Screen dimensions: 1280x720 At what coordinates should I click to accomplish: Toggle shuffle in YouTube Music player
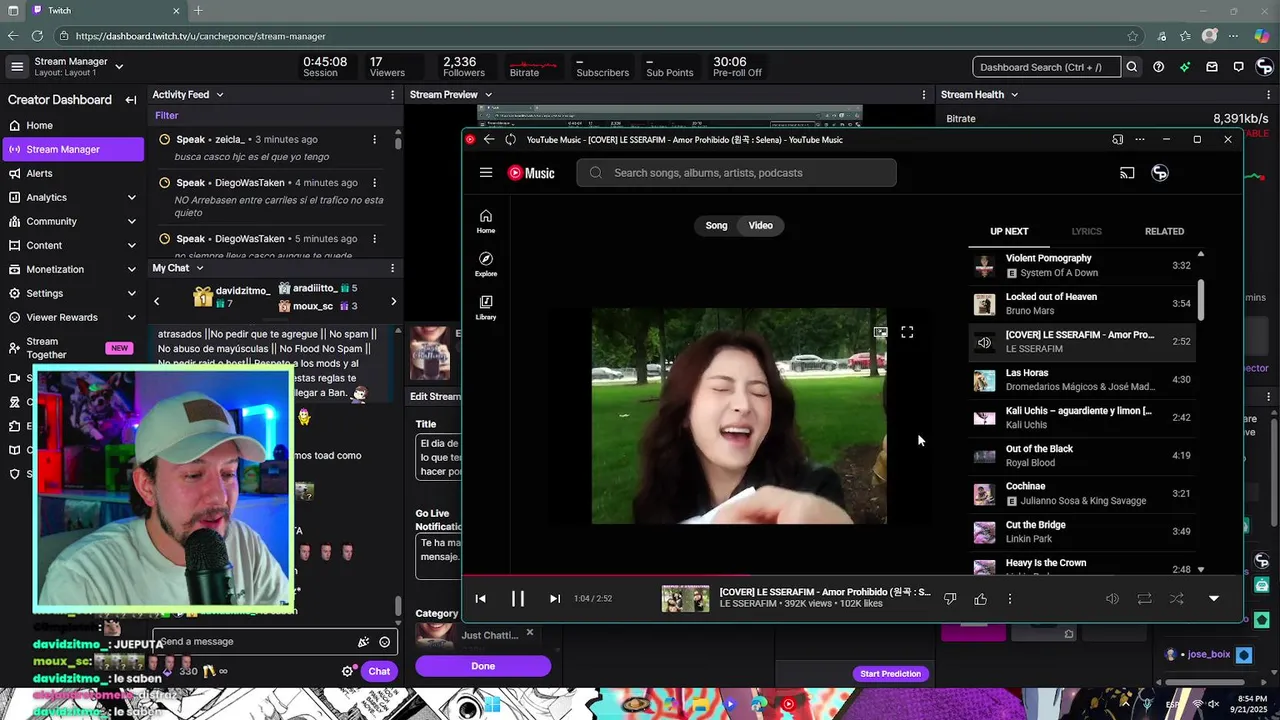pyautogui.click(x=1176, y=598)
